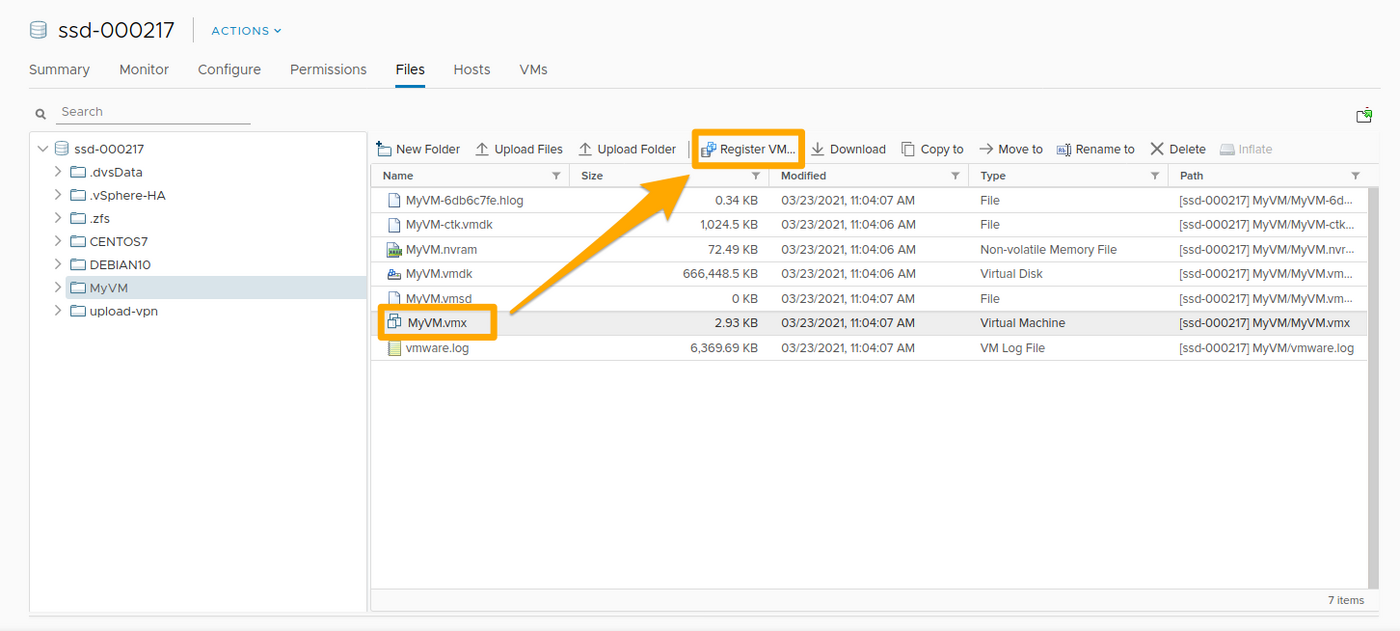The image size is (1400, 631).
Task: Switch to the Monitor tab
Action: tap(143, 69)
